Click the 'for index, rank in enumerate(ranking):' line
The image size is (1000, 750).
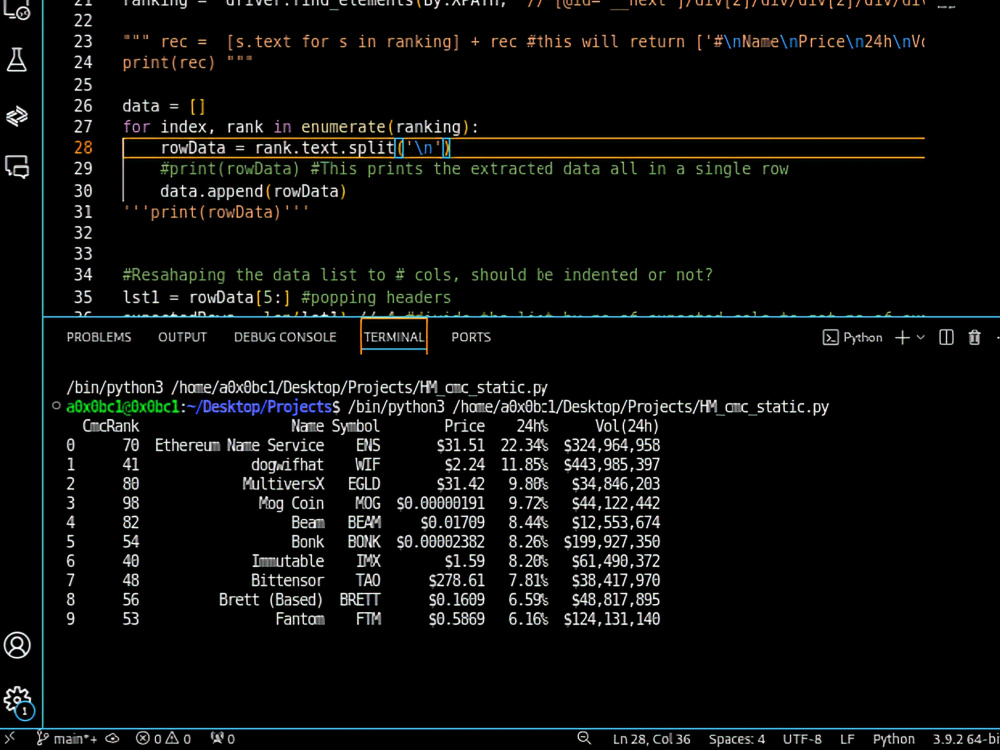click(x=300, y=127)
